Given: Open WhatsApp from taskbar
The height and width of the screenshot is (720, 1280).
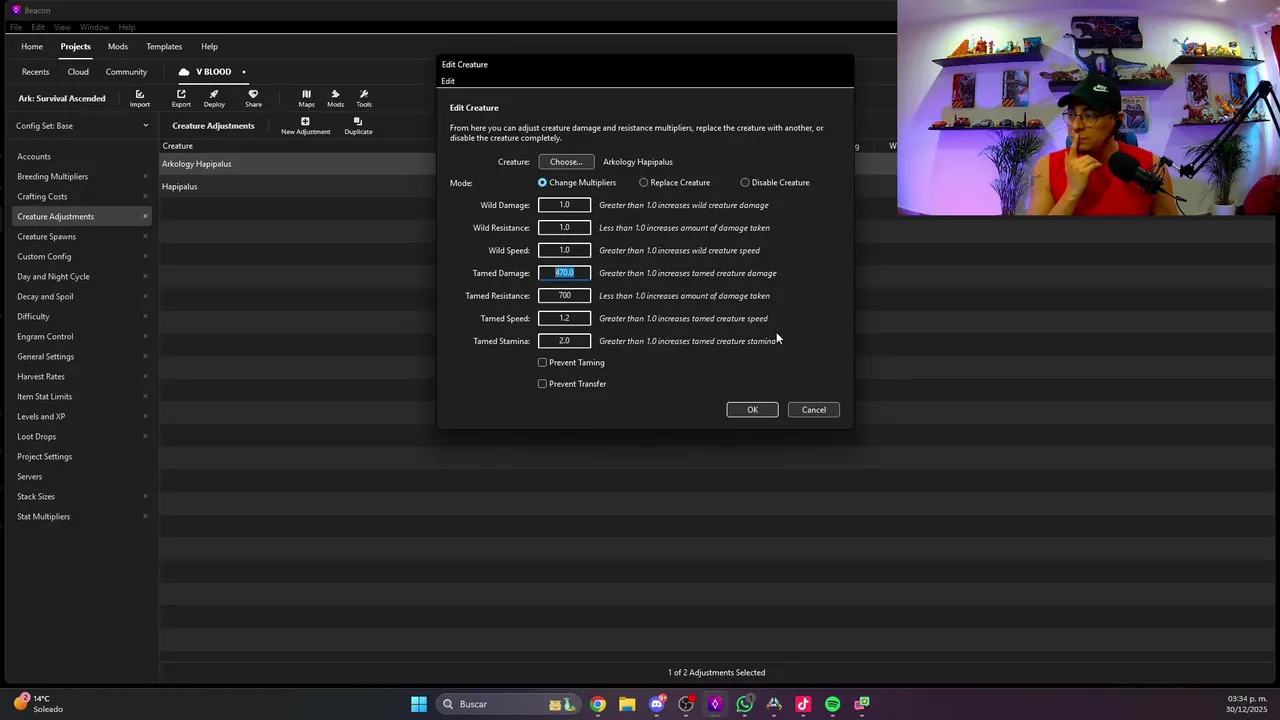Looking at the screenshot, I should coord(744,704).
